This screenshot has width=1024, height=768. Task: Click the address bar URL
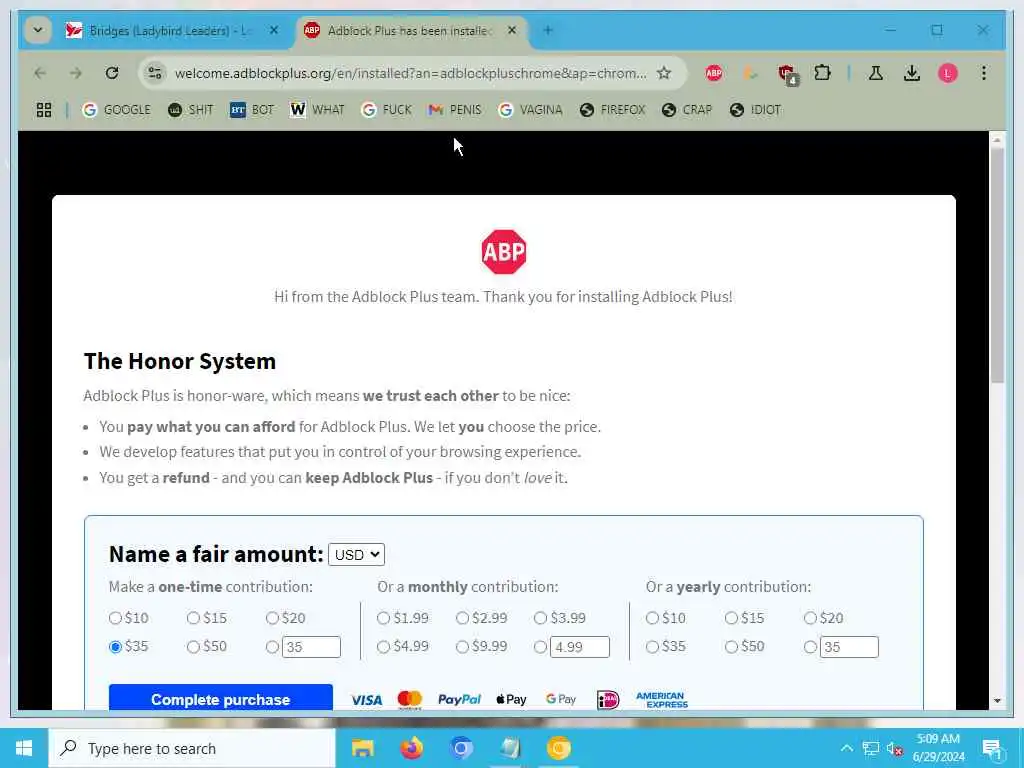coord(410,73)
